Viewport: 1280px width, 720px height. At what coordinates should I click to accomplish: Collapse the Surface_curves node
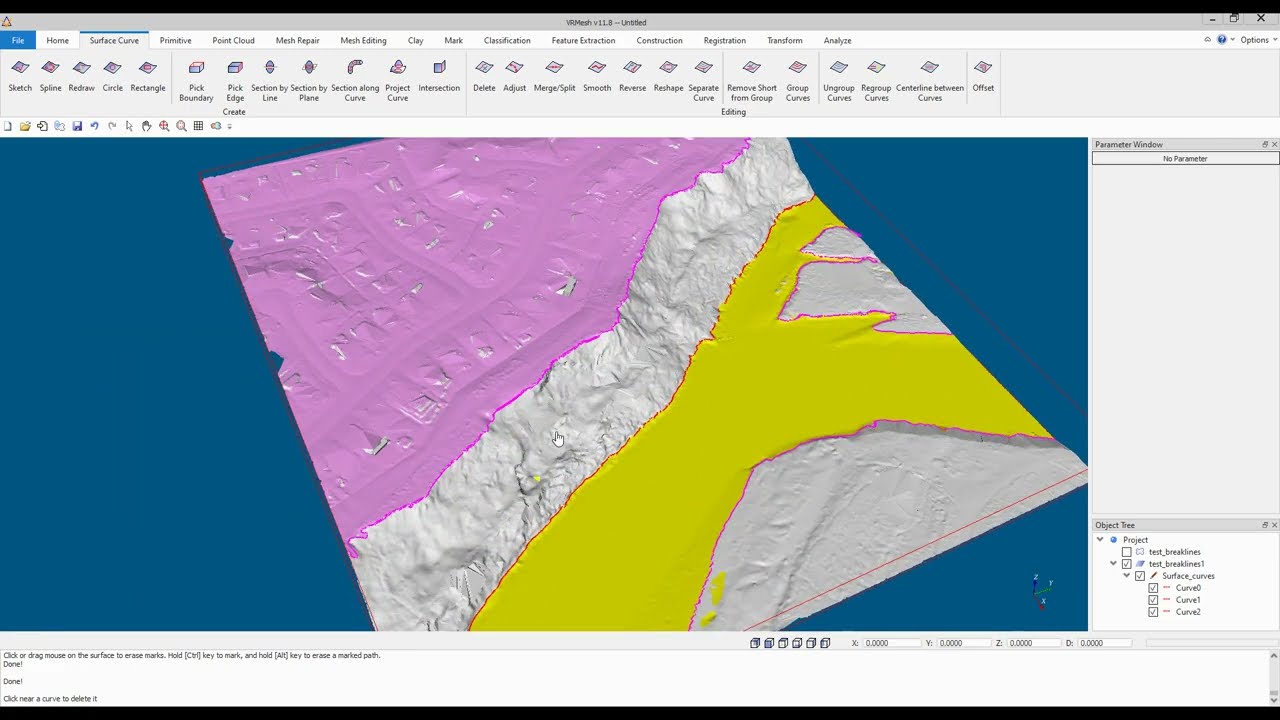pyautogui.click(x=1127, y=576)
